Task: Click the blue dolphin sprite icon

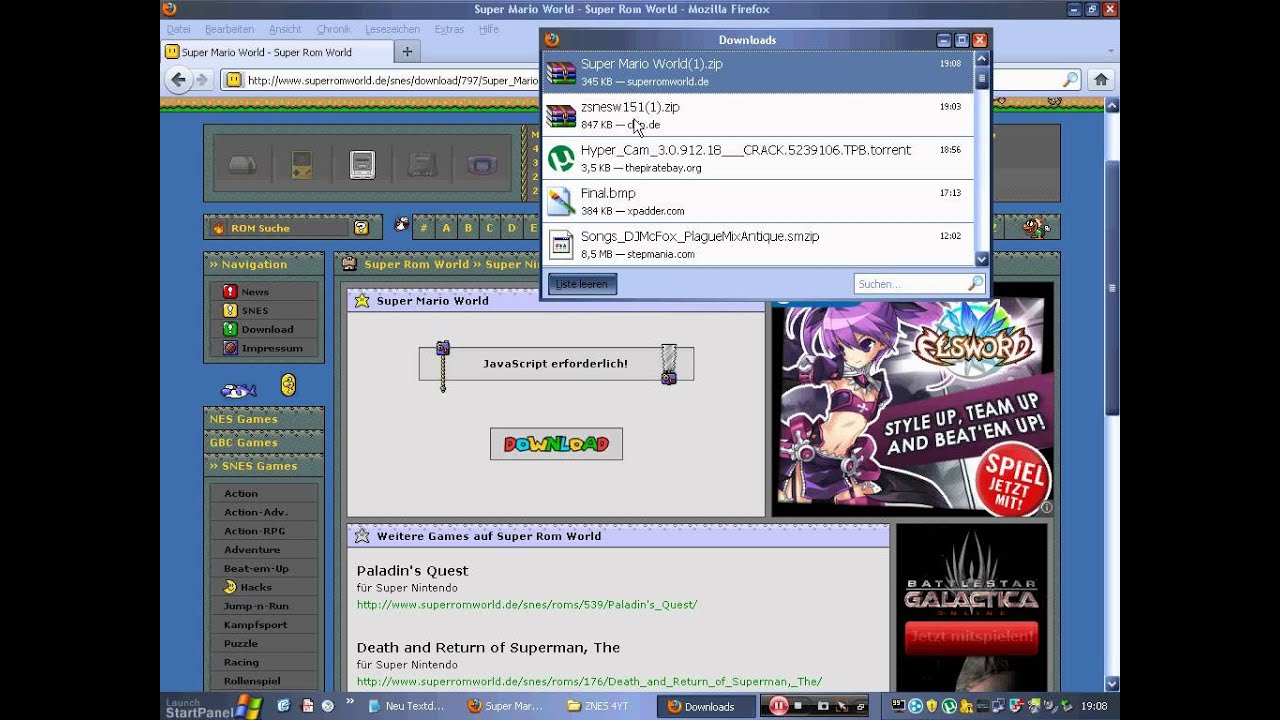Action: coord(239,390)
